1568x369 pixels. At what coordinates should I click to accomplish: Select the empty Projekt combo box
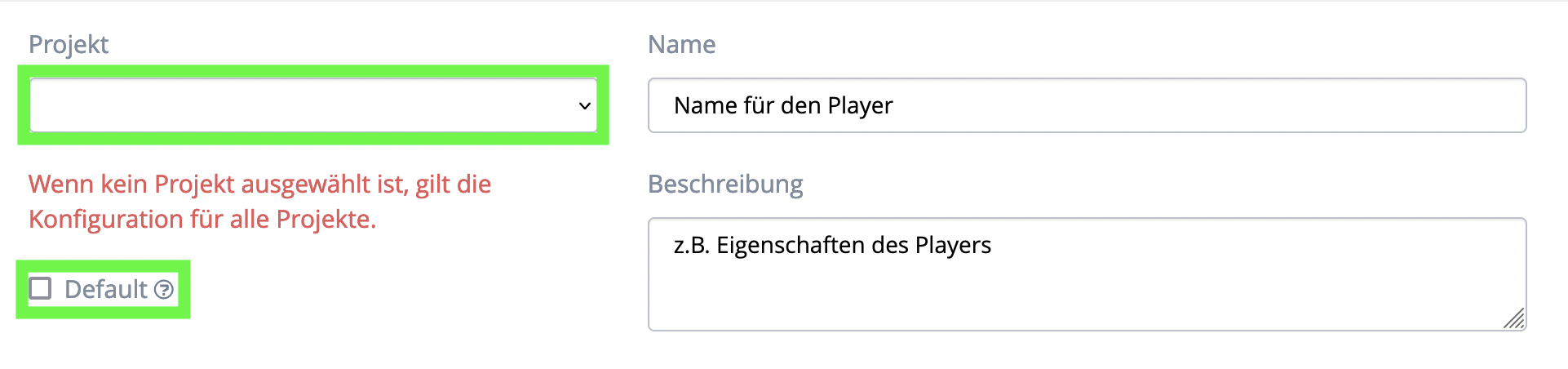[x=313, y=105]
